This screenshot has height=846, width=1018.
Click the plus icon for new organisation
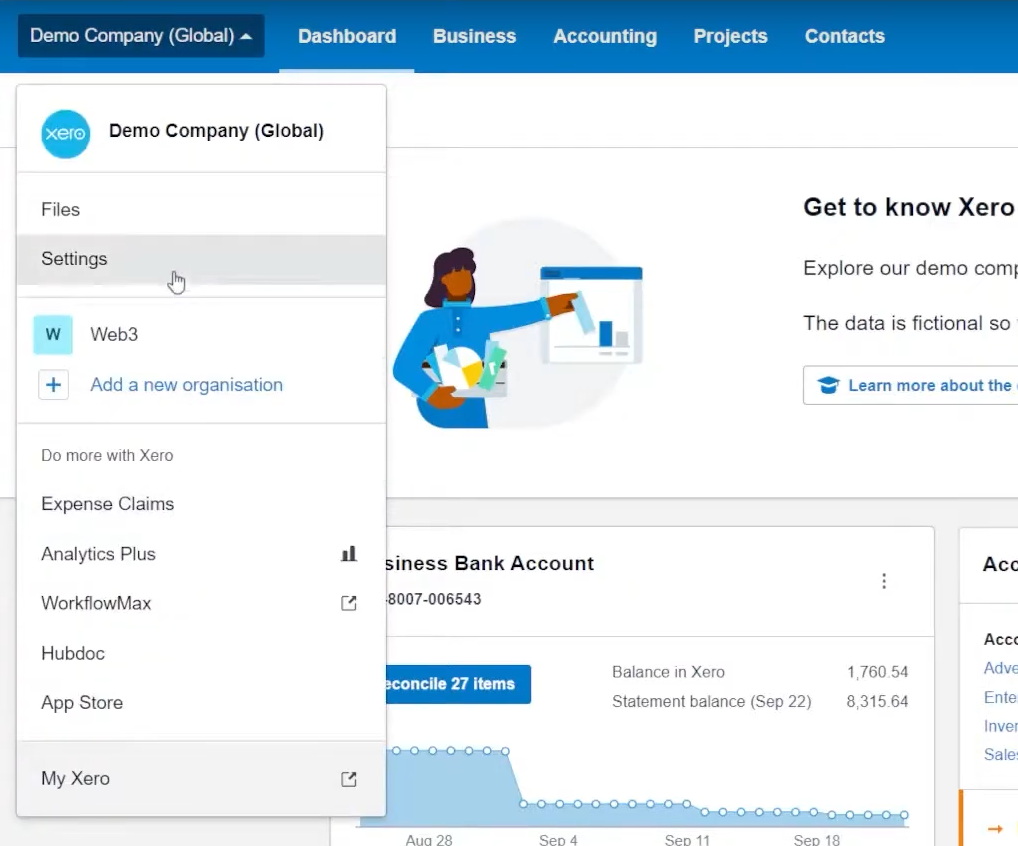coord(53,385)
